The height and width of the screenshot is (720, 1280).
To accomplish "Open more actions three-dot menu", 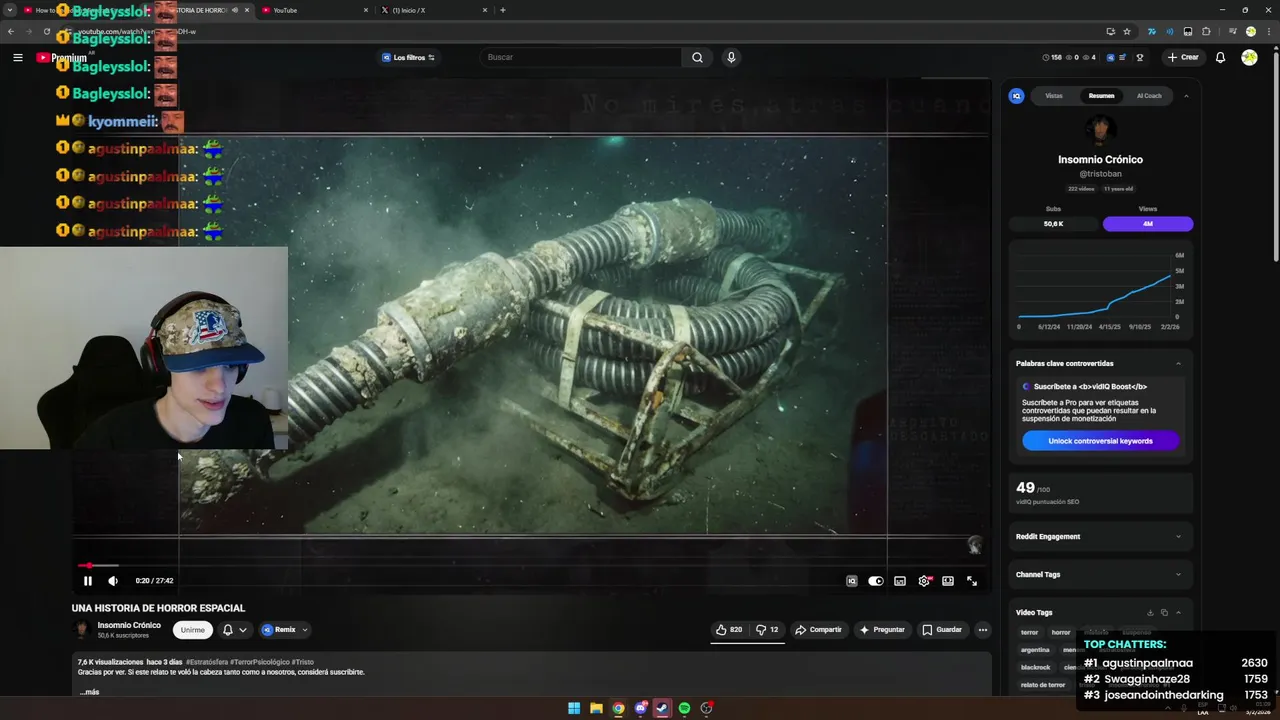I will 983,630.
